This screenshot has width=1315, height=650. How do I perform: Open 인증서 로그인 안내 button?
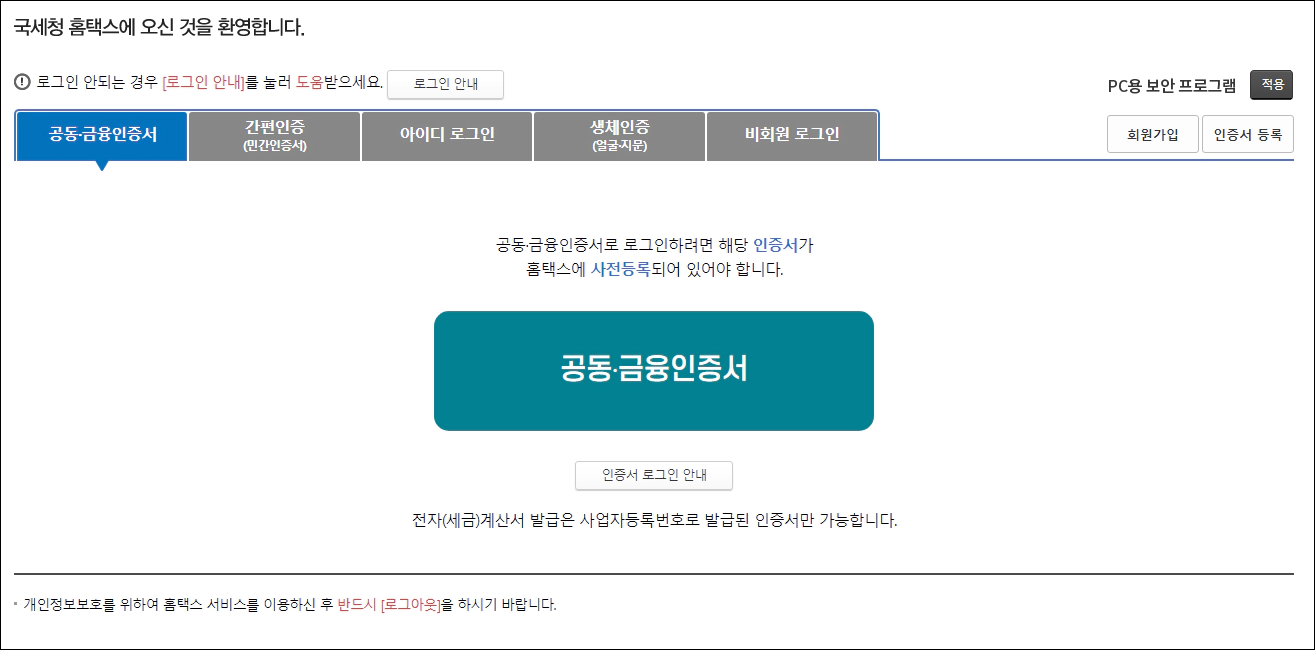point(654,476)
